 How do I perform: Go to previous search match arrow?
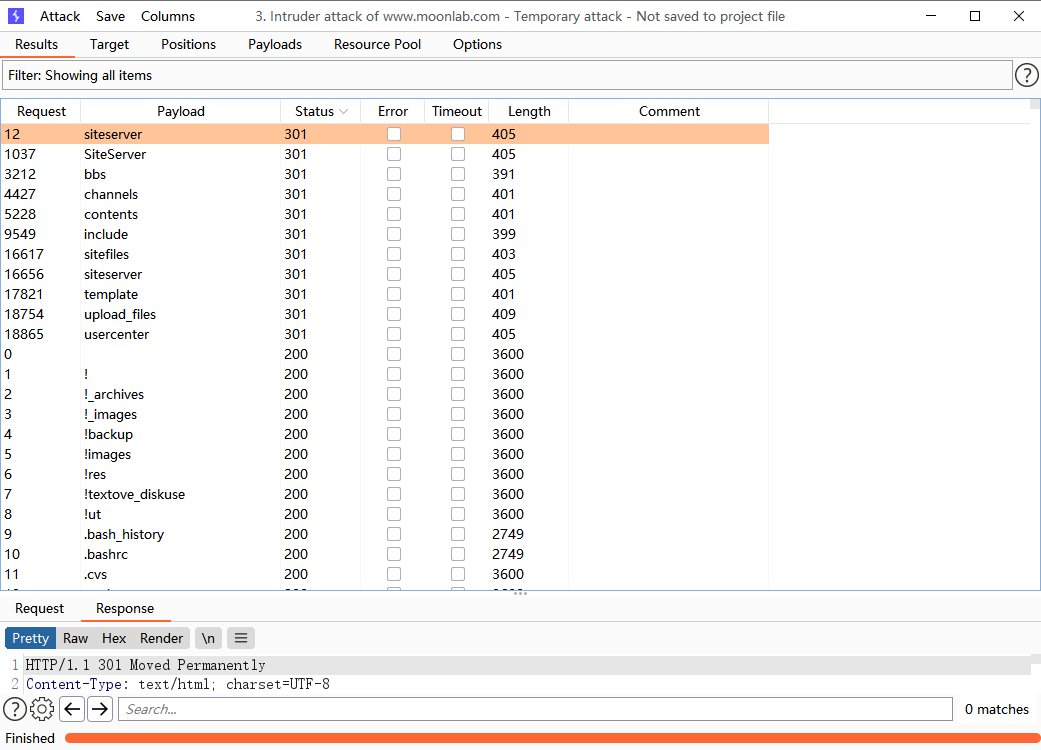coord(72,709)
